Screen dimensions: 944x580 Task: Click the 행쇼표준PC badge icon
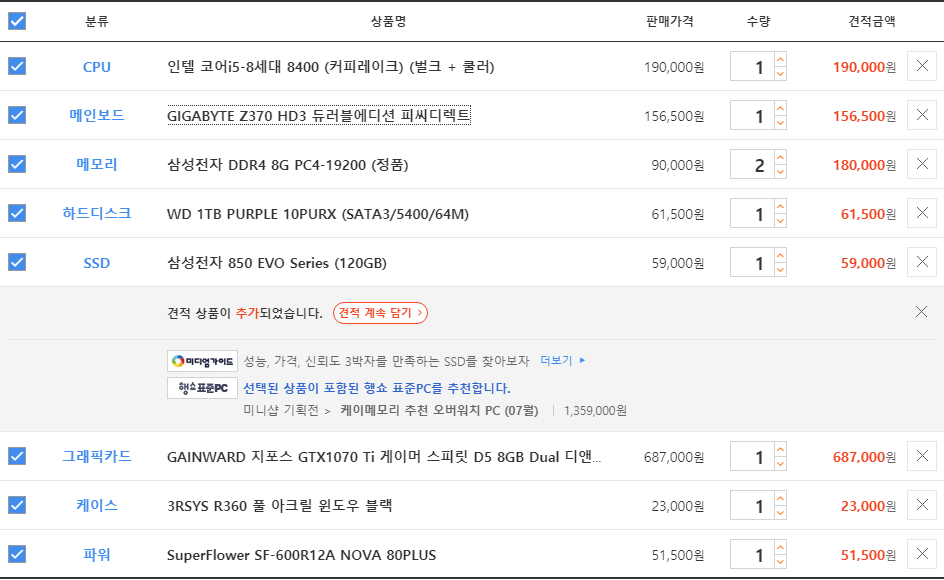click(202, 388)
